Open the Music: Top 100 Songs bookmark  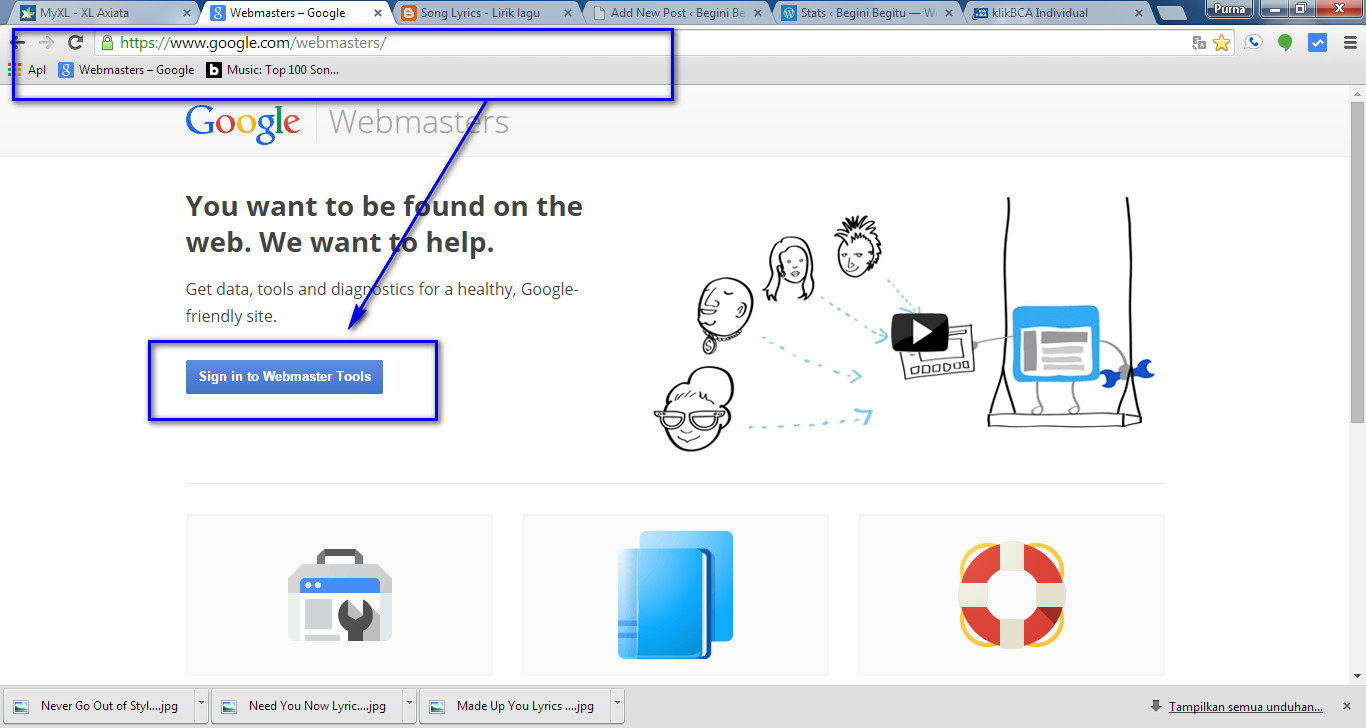click(272, 70)
